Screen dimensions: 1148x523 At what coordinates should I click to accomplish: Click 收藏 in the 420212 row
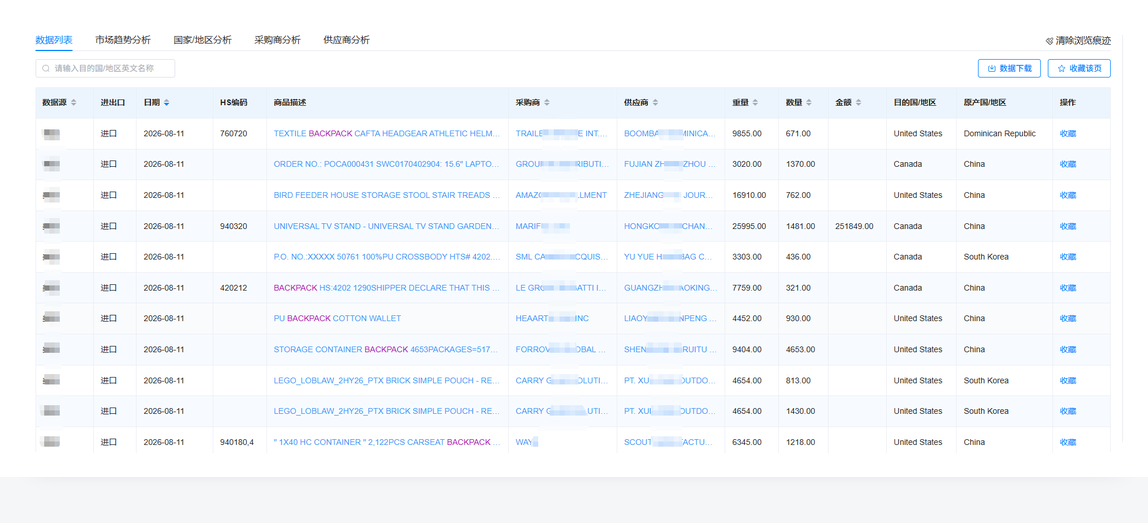click(x=1067, y=288)
